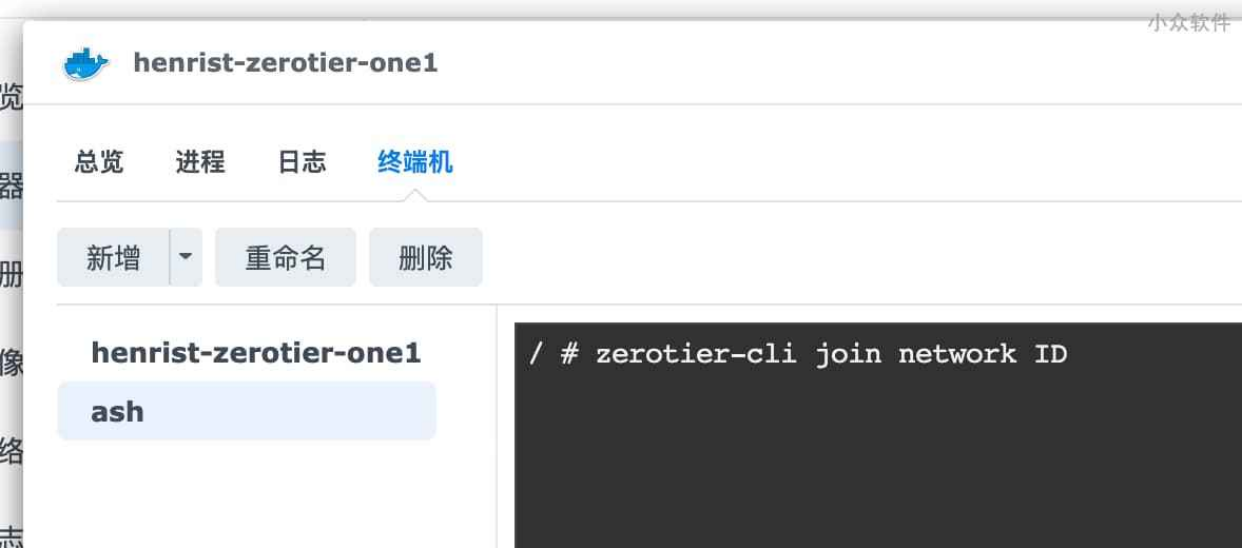This screenshot has height=549, width=1242.
Task: Open the 日志 tab
Action: coord(301,162)
